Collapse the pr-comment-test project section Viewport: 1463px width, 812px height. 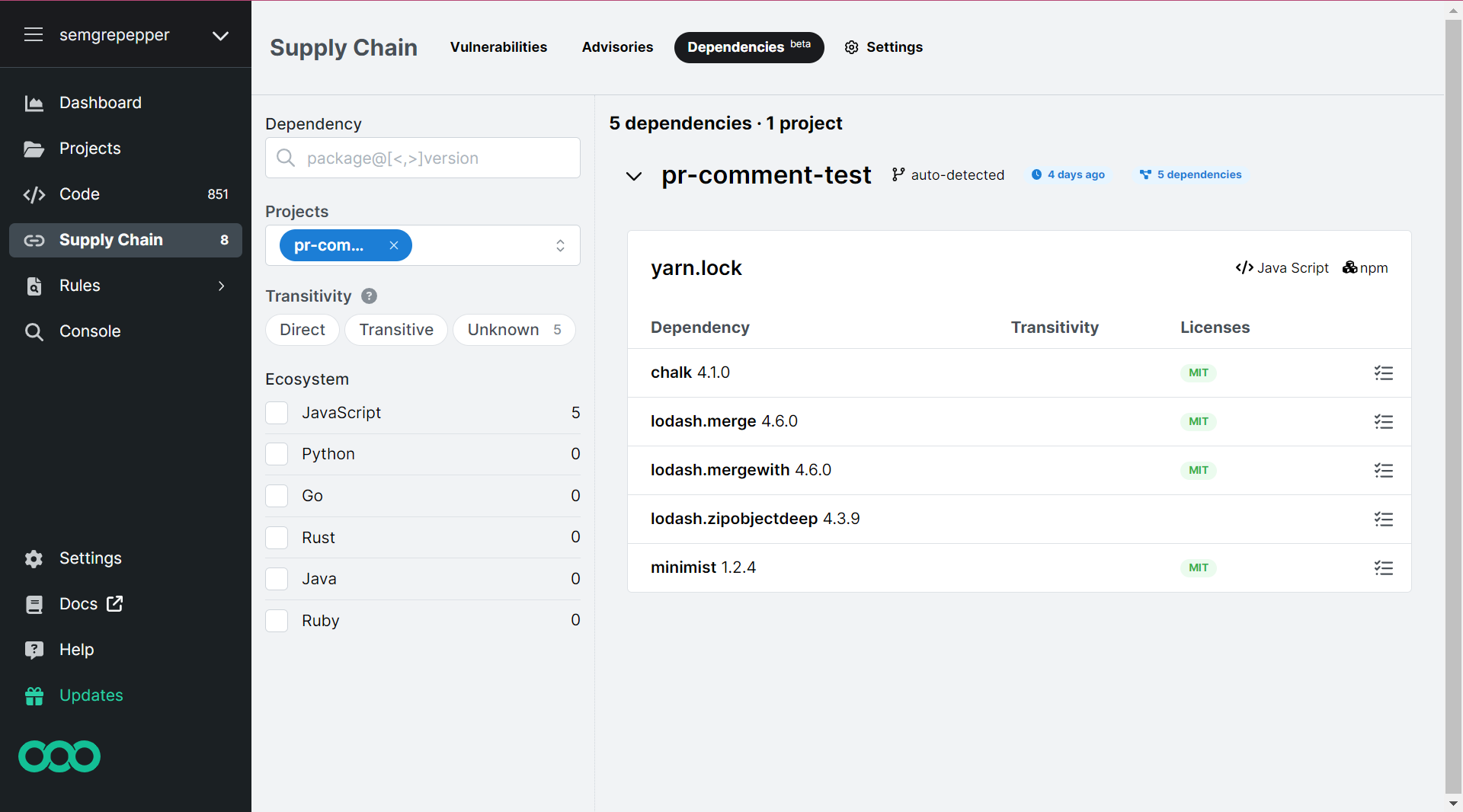click(x=634, y=176)
